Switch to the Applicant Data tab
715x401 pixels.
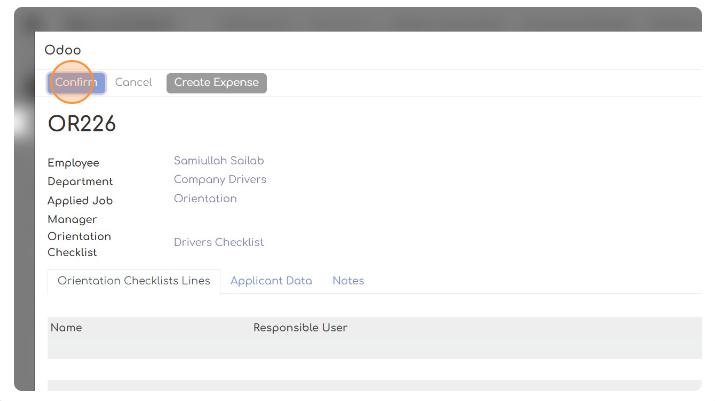pyautogui.click(x=271, y=281)
